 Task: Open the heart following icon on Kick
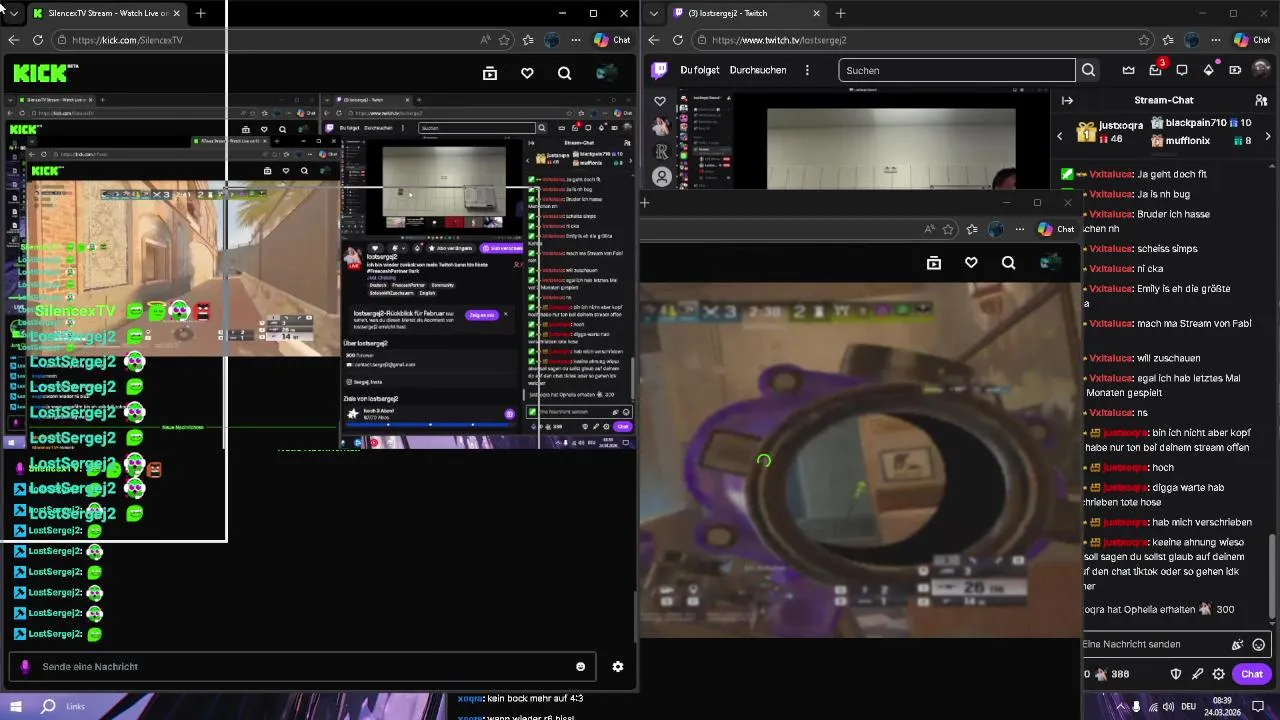click(x=527, y=73)
